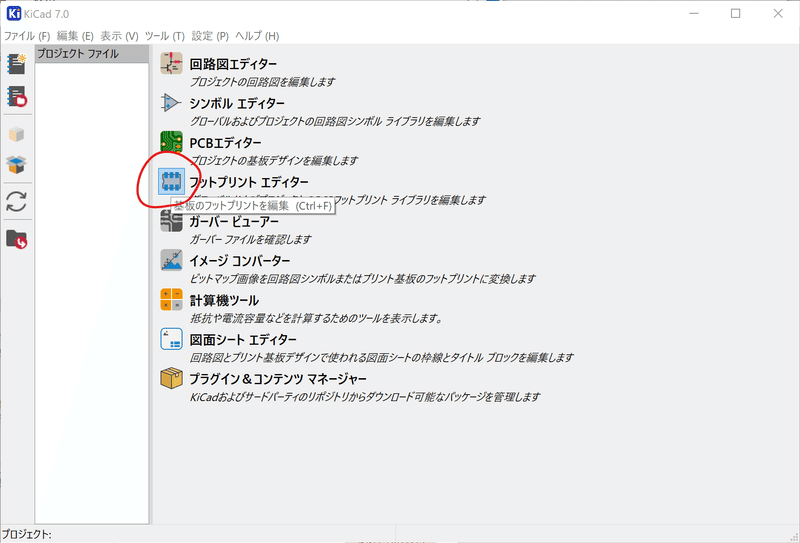Launch the Symbol Editor (シンボル エディター) icon
The height and width of the screenshot is (543, 800).
tap(171, 103)
